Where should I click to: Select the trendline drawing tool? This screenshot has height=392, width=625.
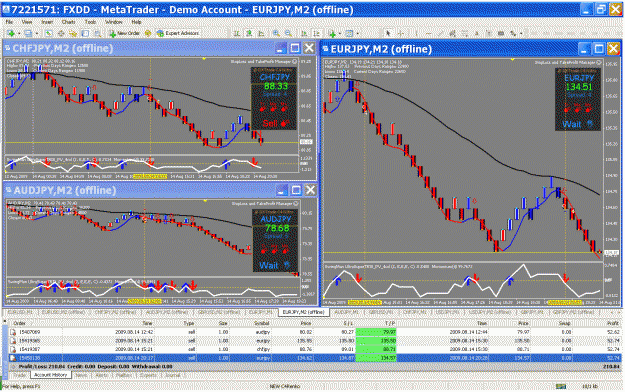pos(440,33)
